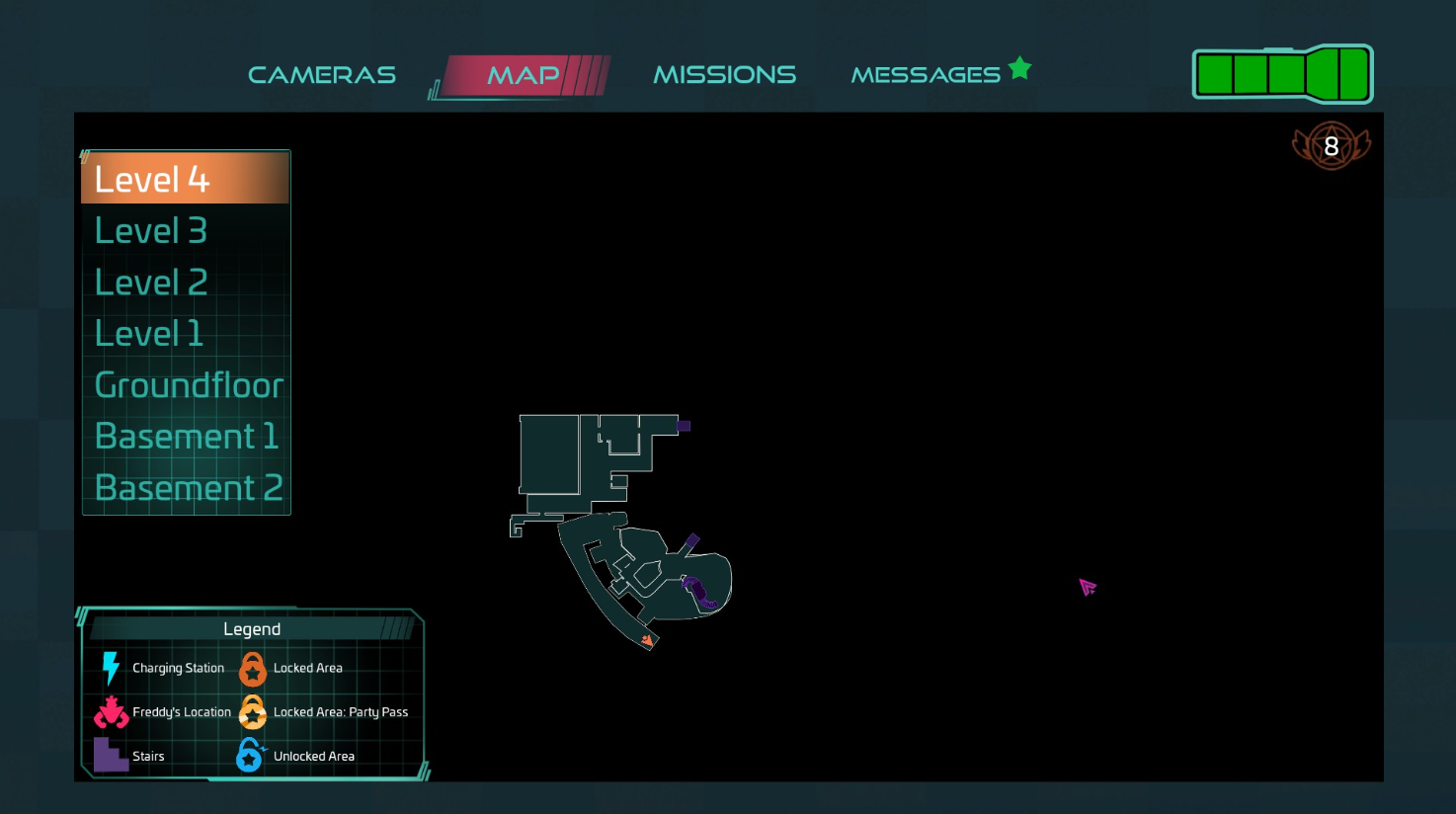1456x814 pixels.
Task: Click the Charging Station lightning icon in legend
Action: click(111, 668)
